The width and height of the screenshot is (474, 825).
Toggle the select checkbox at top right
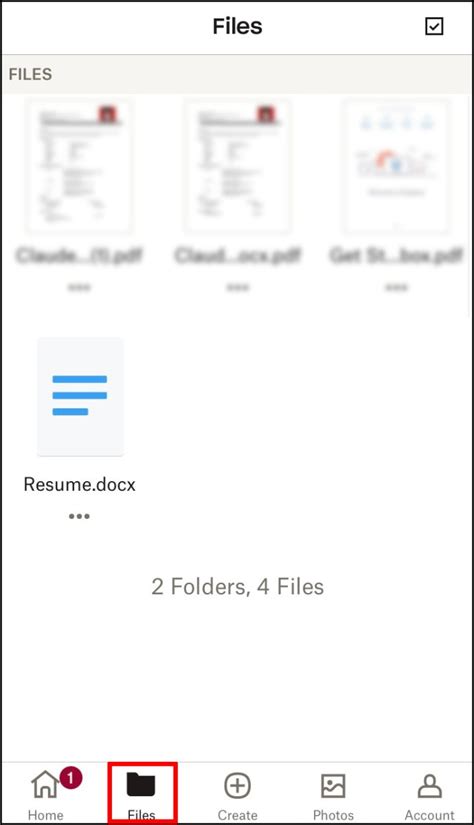434,26
